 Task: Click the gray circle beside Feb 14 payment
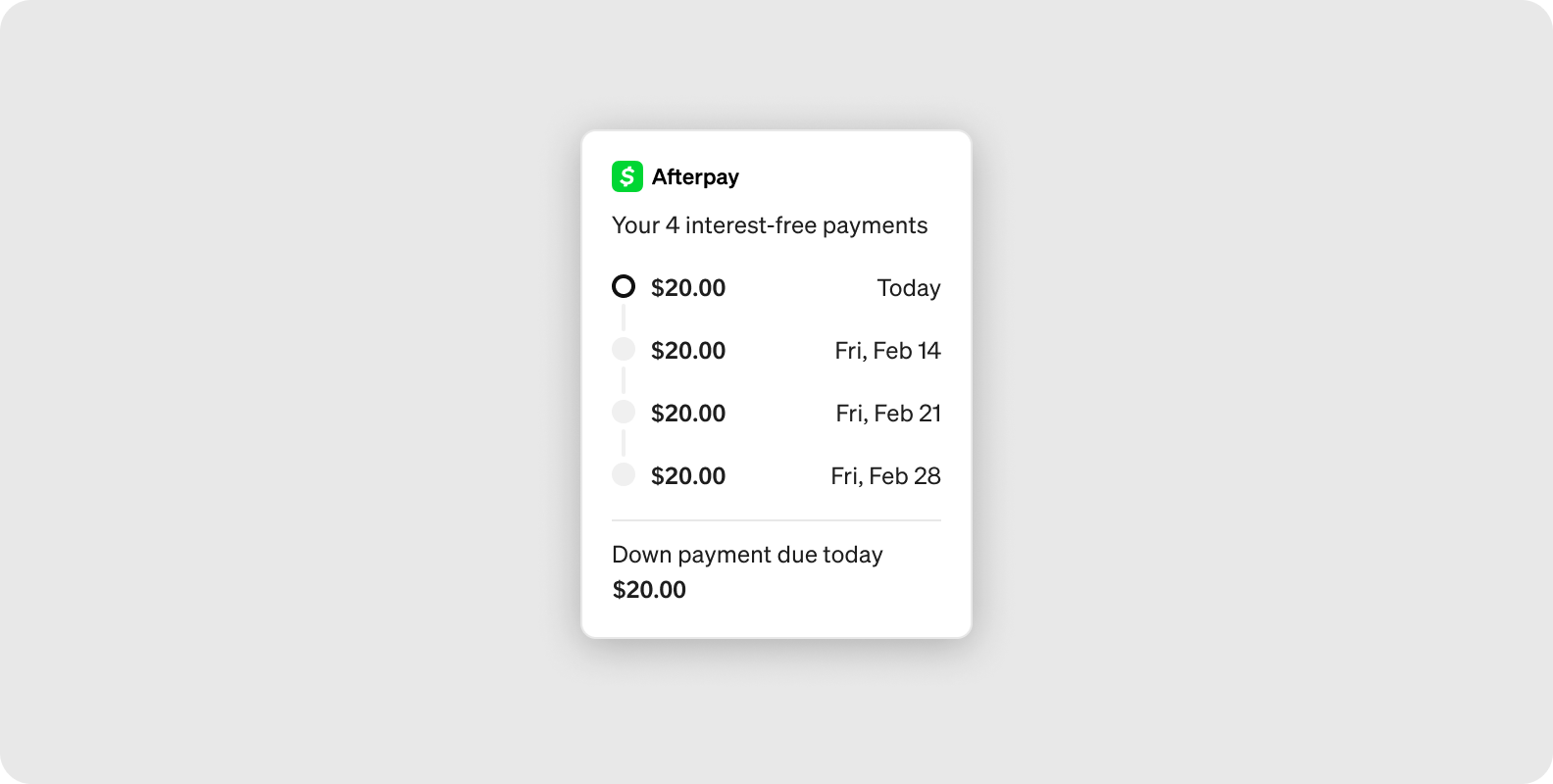coord(625,349)
